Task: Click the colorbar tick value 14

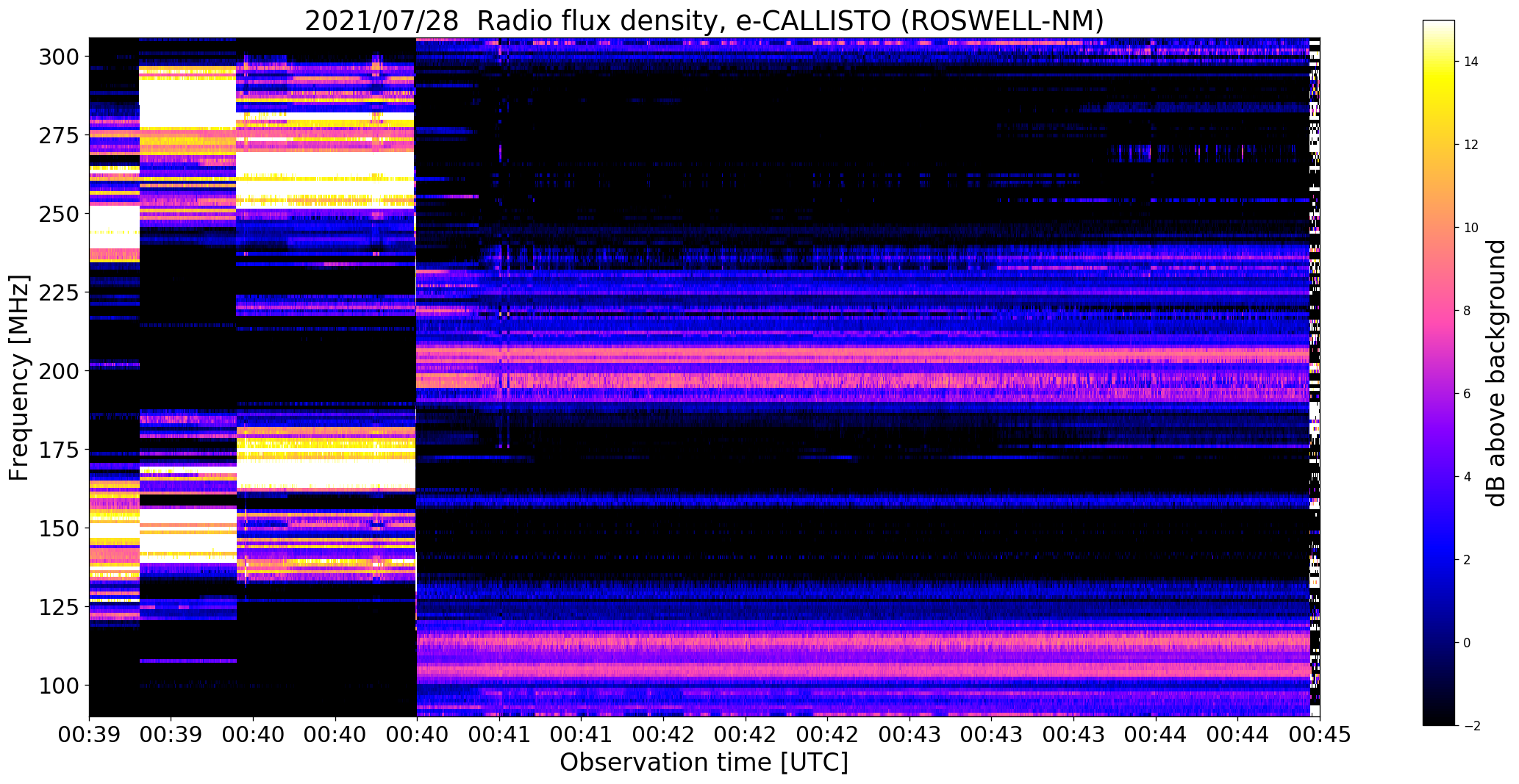Action: 1471,62
